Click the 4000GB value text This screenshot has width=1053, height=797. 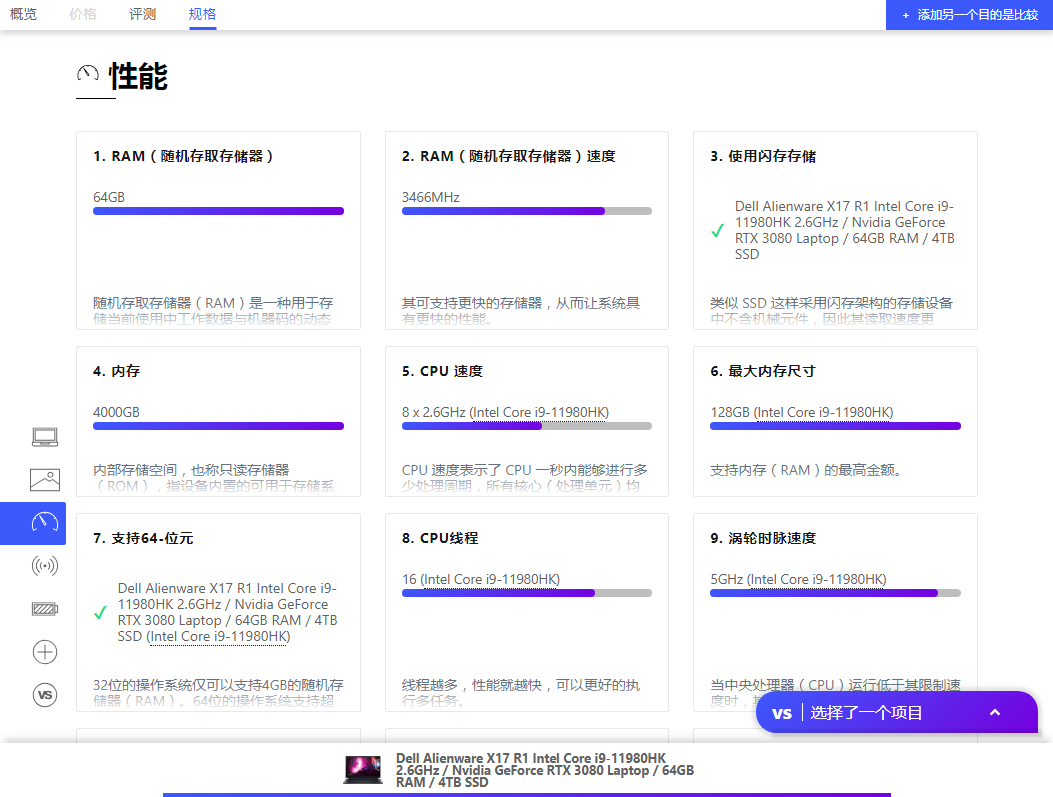click(x=116, y=412)
